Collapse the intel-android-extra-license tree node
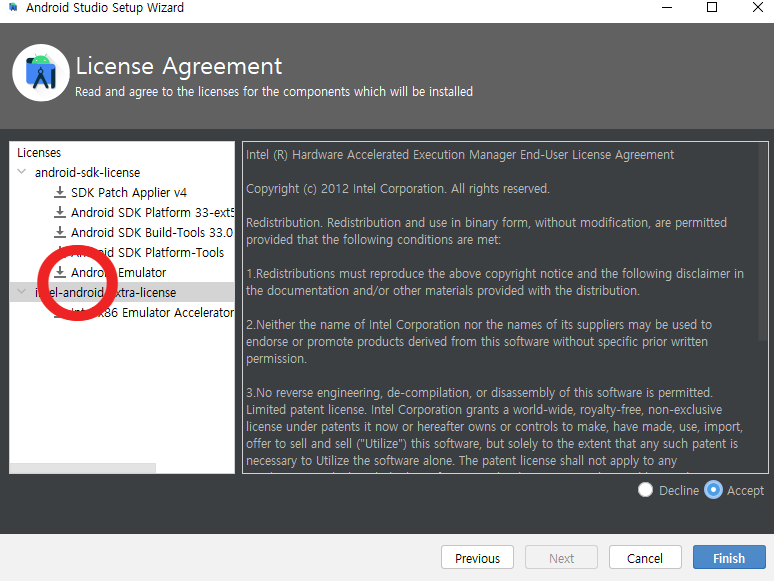Screen dimensions: 774x581 (x=22, y=292)
